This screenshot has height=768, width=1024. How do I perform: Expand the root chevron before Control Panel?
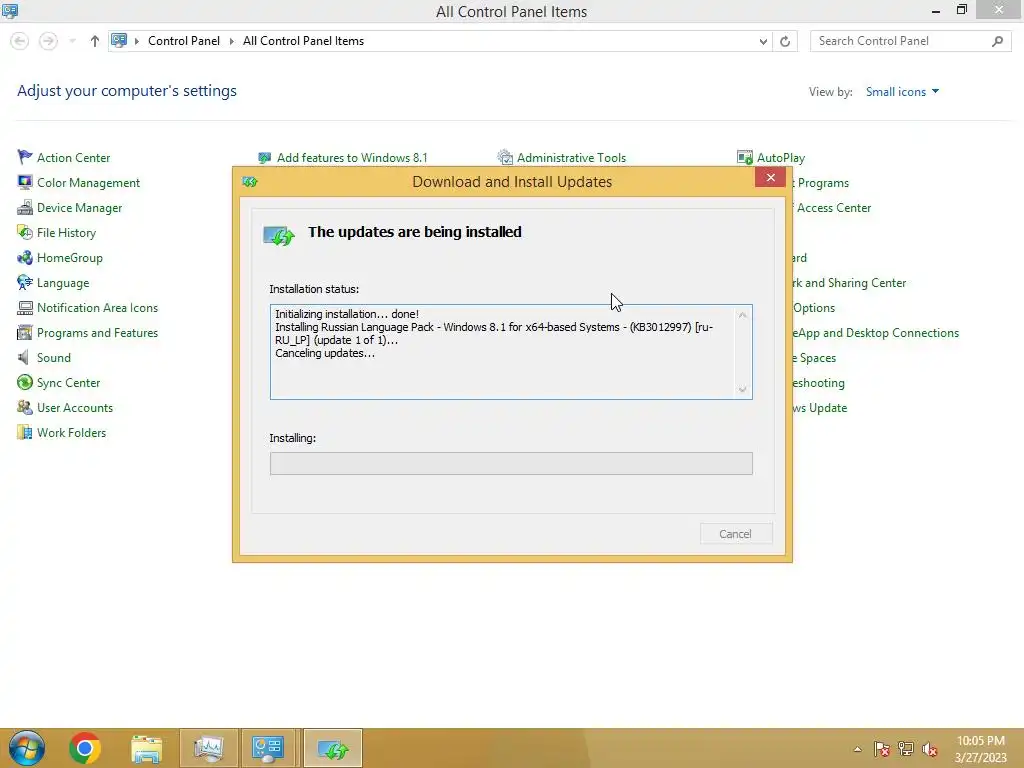pos(137,41)
